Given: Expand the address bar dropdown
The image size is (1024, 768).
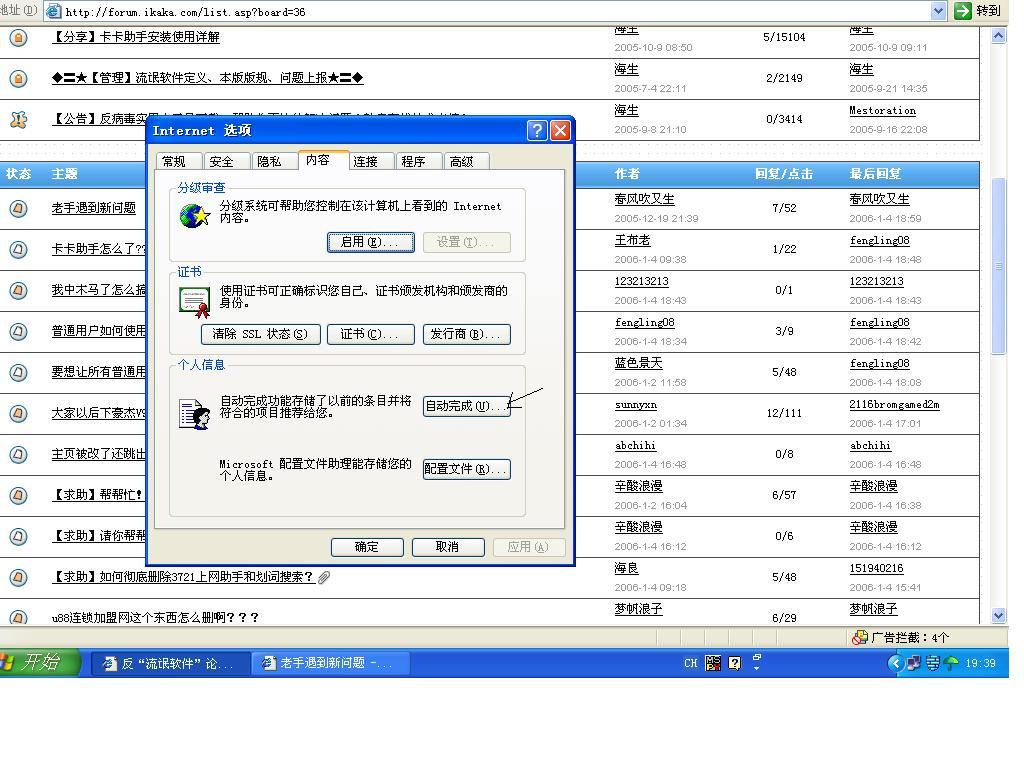Looking at the screenshot, I should [x=938, y=11].
